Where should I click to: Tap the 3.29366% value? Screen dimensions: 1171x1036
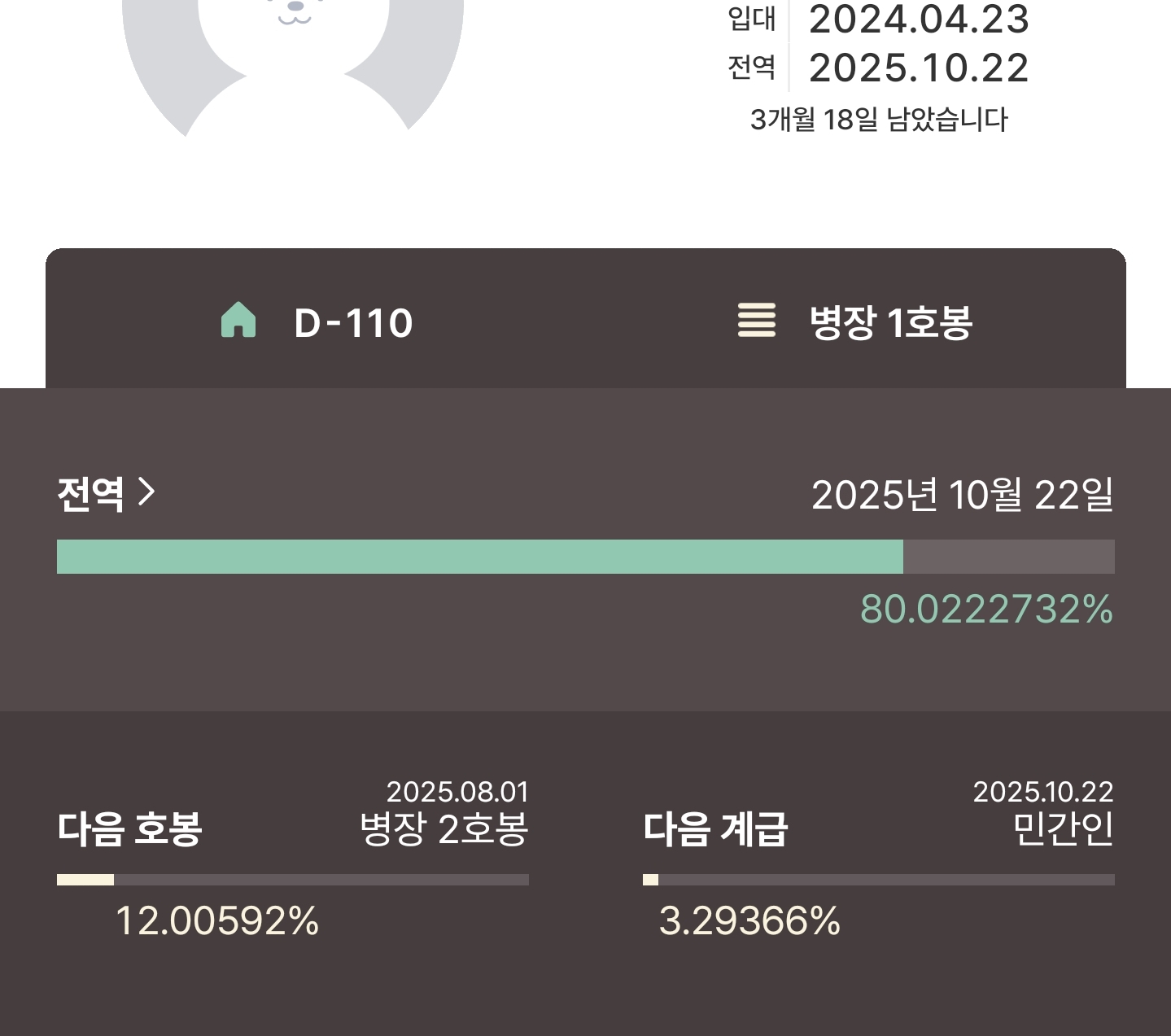pyautogui.click(x=749, y=921)
